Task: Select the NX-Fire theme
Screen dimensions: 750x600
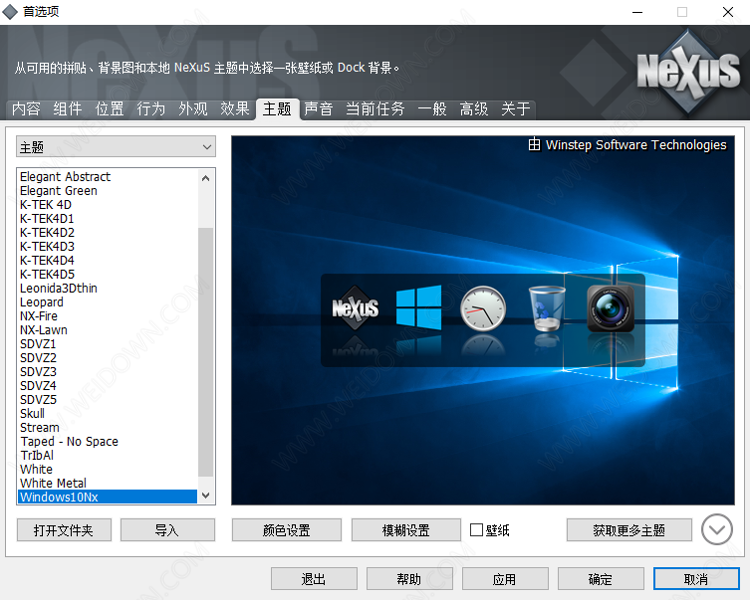Action: point(107,316)
